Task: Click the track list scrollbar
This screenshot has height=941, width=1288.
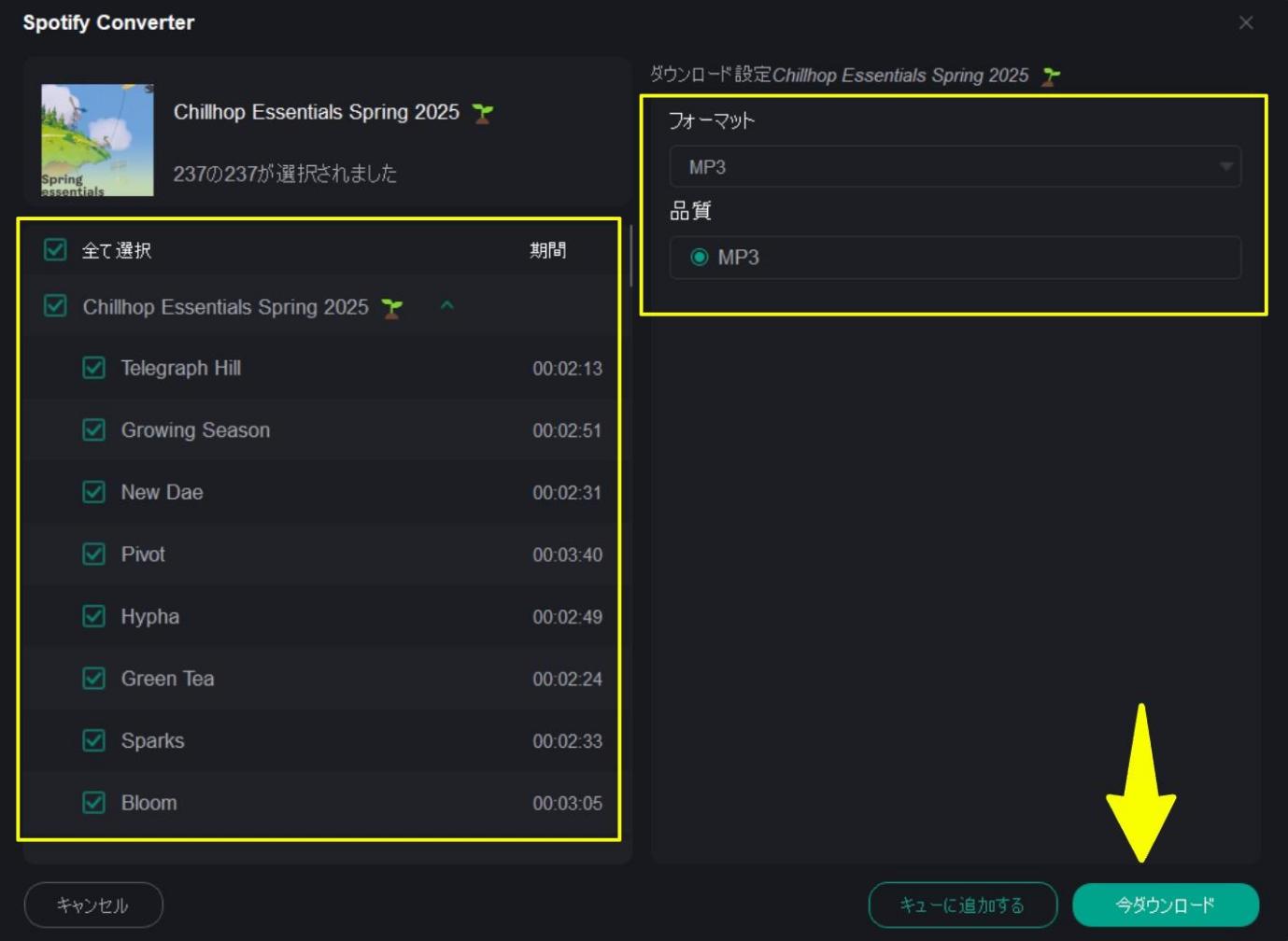Action: [x=631, y=255]
